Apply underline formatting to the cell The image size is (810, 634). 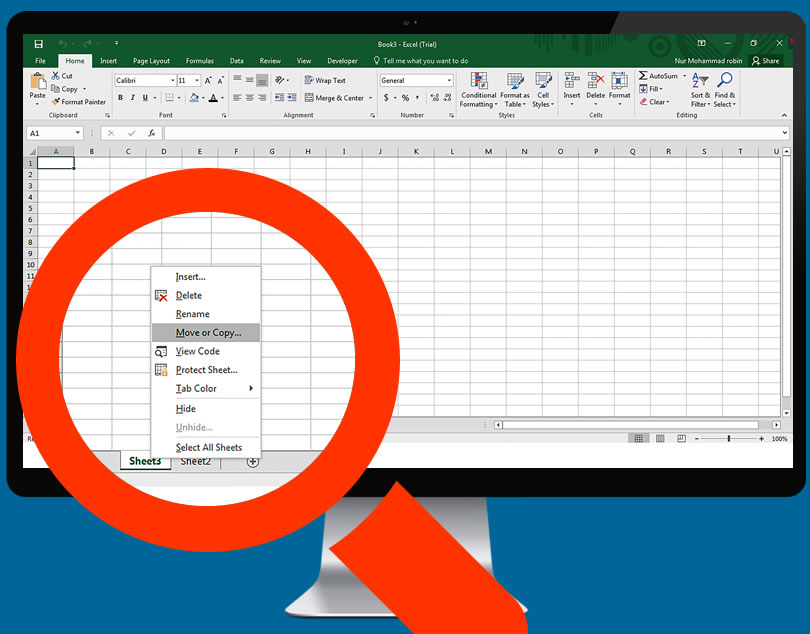click(144, 98)
